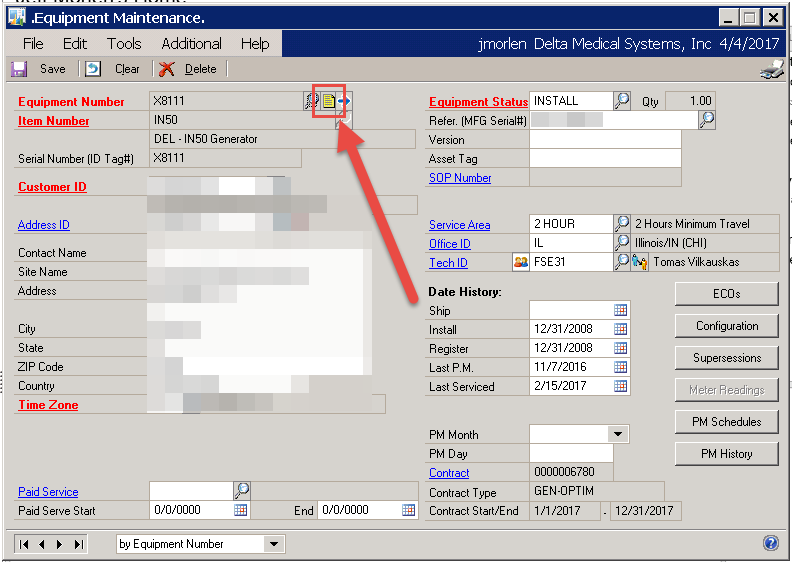
Task: Click the Service Area link
Action: click(x=460, y=225)
